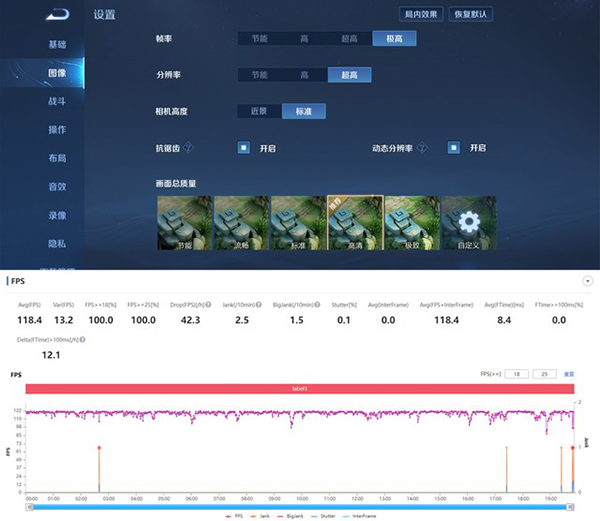Click the blue timeline range slider bar
The width and height of the screenshot is (600, 521).
coord(300,508)
